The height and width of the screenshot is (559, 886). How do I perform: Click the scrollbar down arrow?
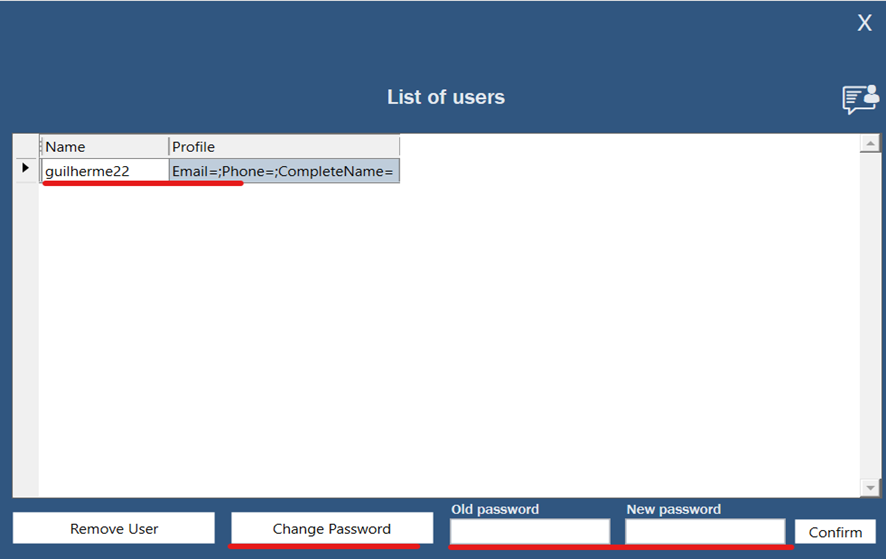pyautogui.click(x=870, y=487)
